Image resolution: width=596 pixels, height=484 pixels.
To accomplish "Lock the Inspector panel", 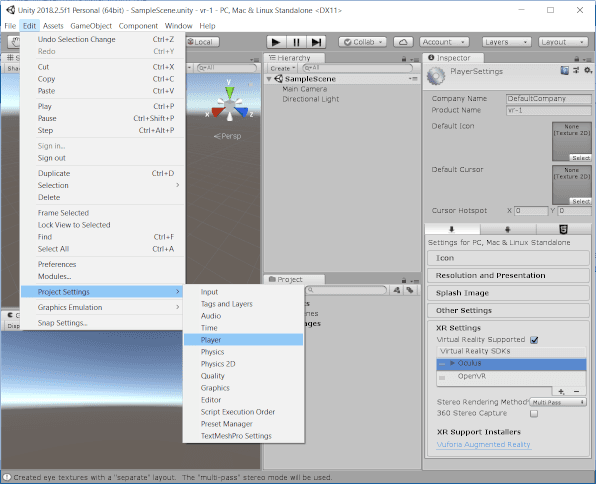I will pyautogui.click(x=577, y=59).
